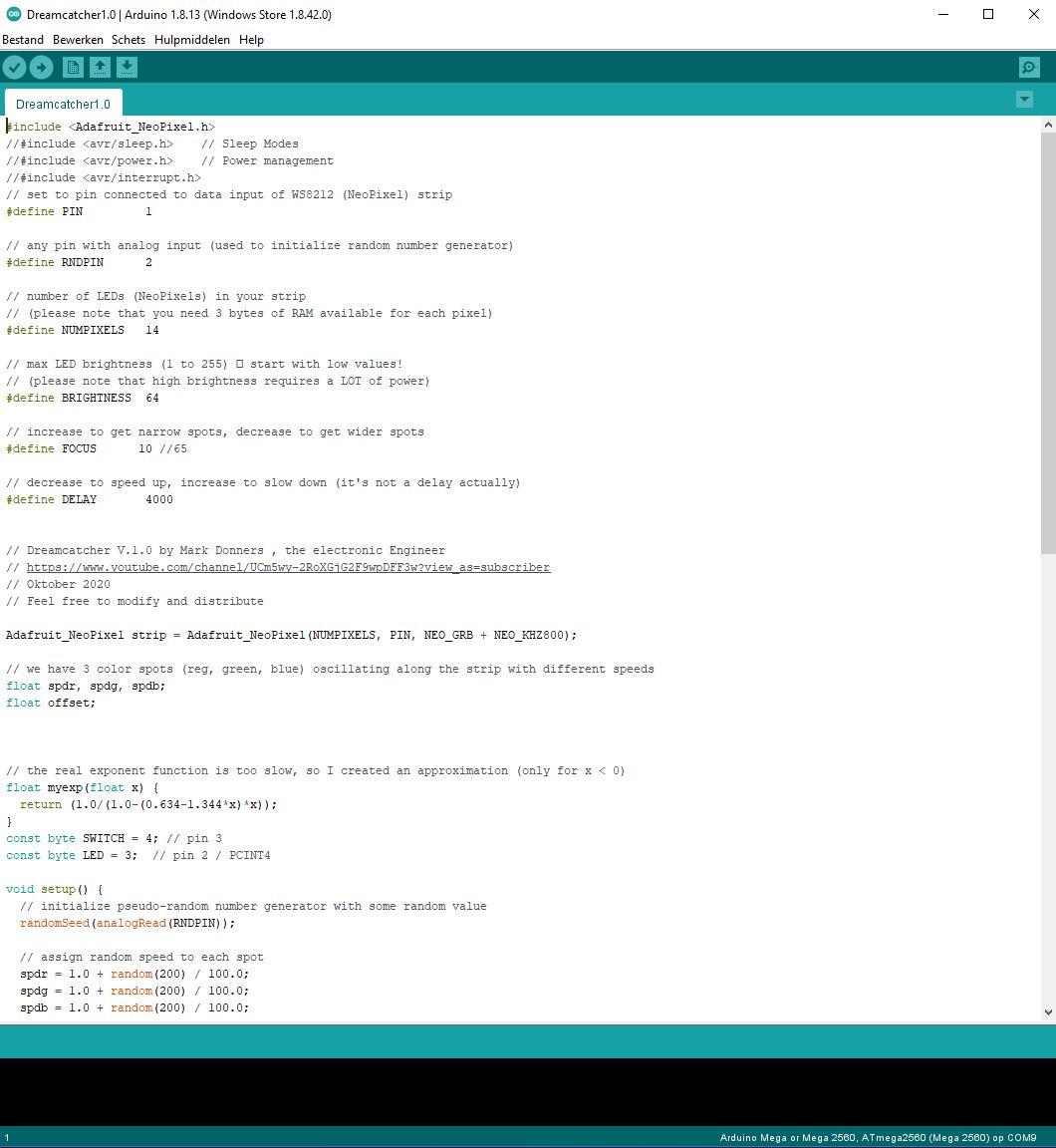Viewport: 1056px width, 1148px height.
Task: Save the sketch with the Save icon
Action: [127, 67]
